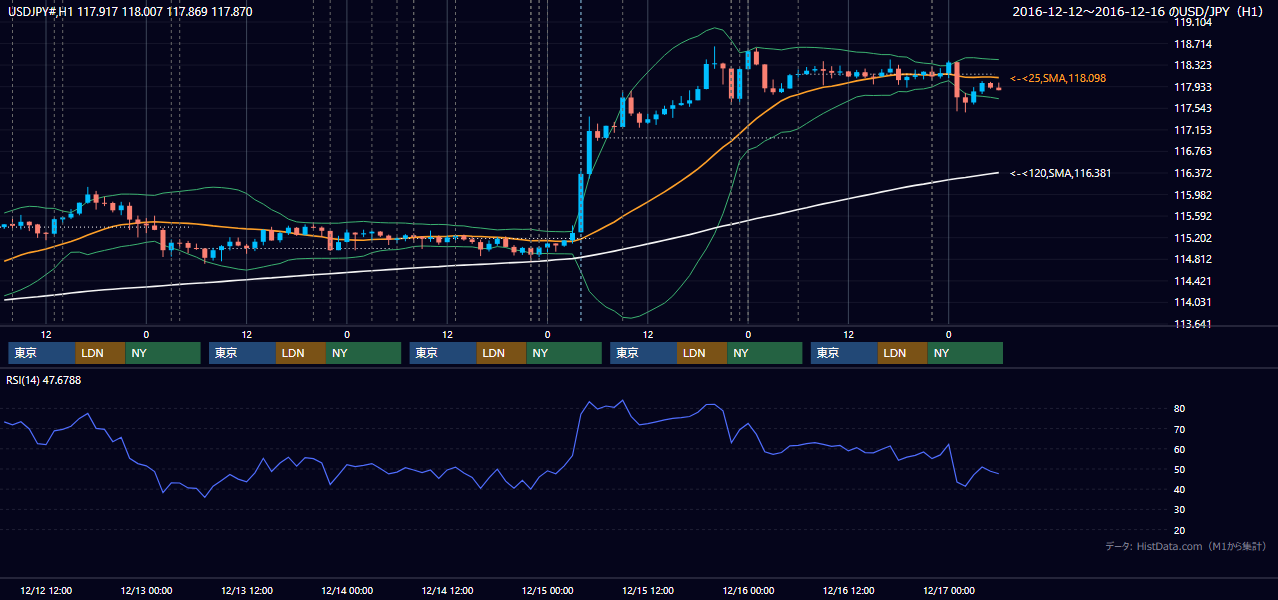Click the RSI axis level 60
The image size is (1278, 600).
coord(1180,449)
